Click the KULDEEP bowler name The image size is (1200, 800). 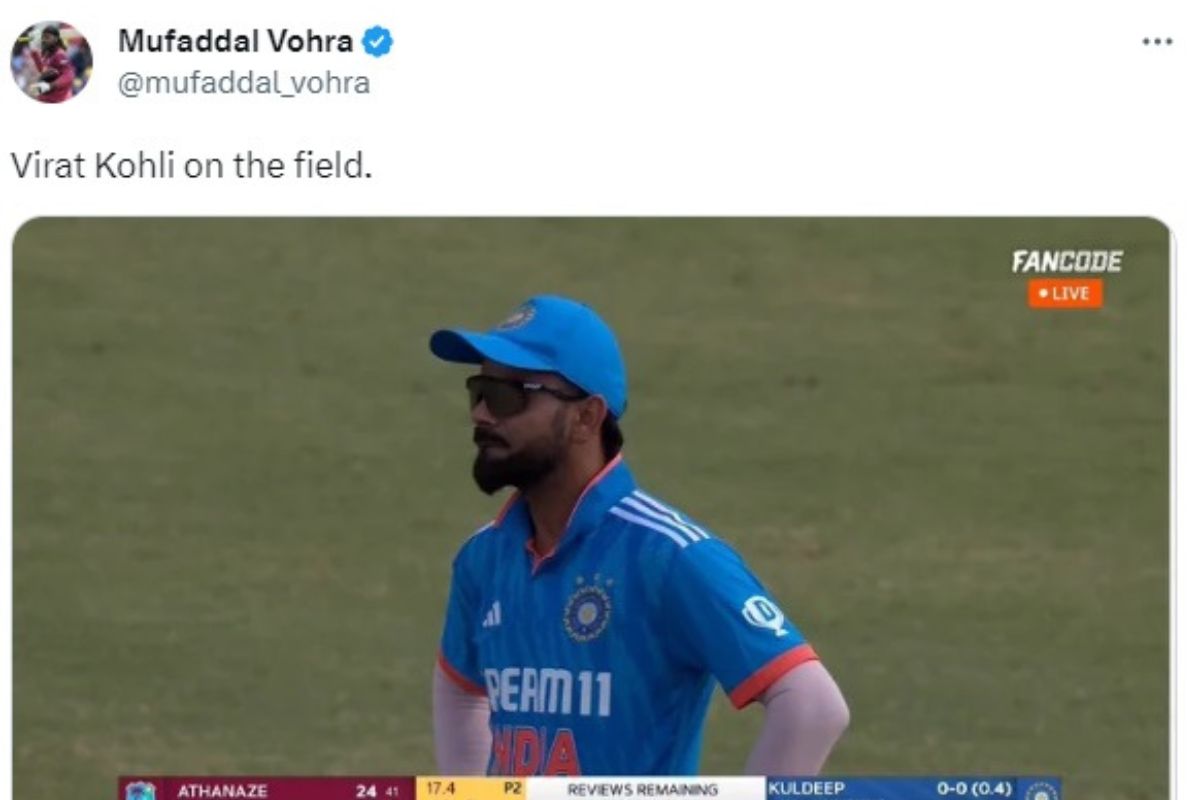(x=806, y=789)
